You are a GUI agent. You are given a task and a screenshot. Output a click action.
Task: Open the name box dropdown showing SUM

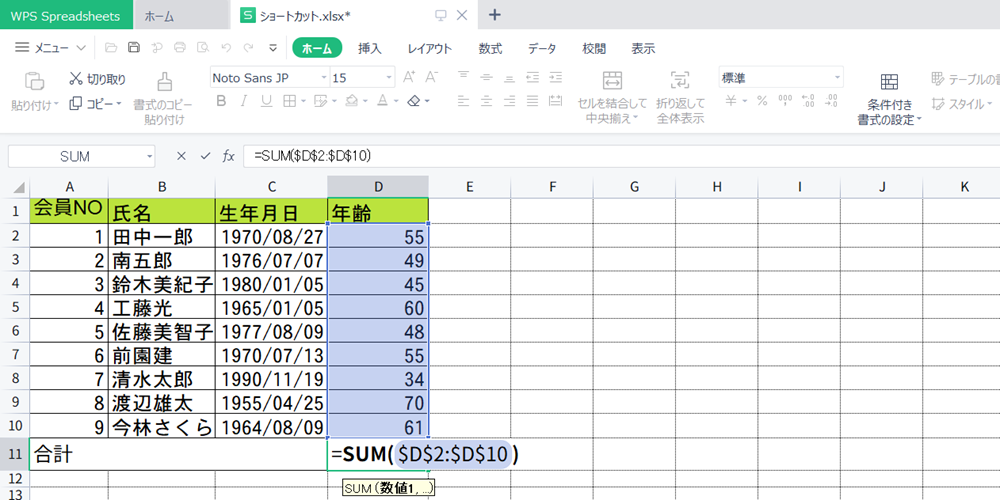pos(149,156)
